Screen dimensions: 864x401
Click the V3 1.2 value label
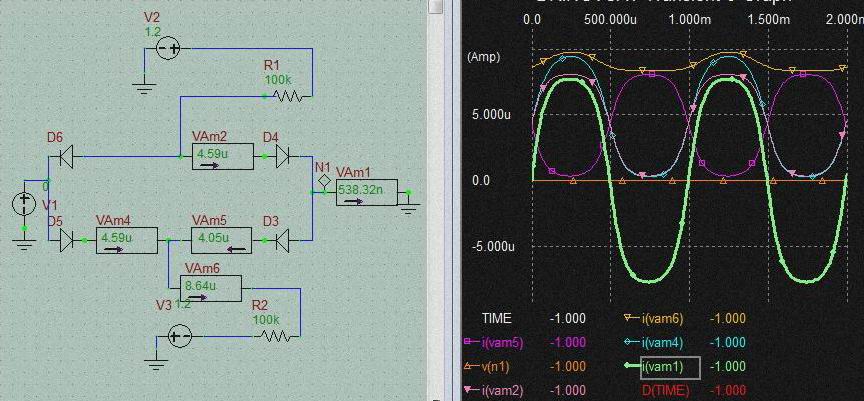point(183,305)
